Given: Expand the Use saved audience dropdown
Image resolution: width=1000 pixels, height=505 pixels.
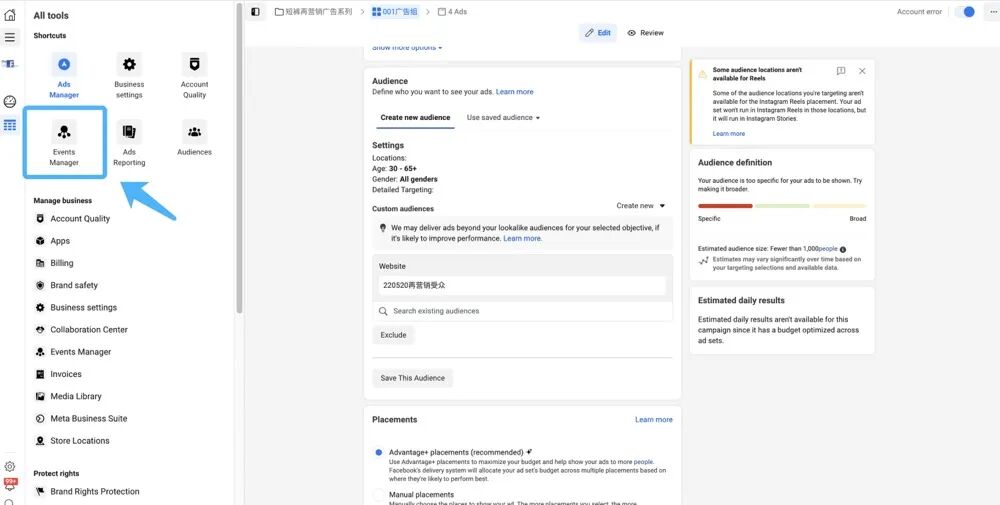Looking at the screenshot, I should coord(503,117).
